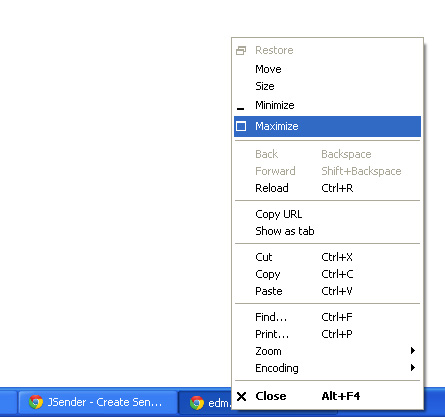Pick Cut in the context menu
Viewport: 445px width, 417px height.
pyautogui.click(x=327, y=257)
